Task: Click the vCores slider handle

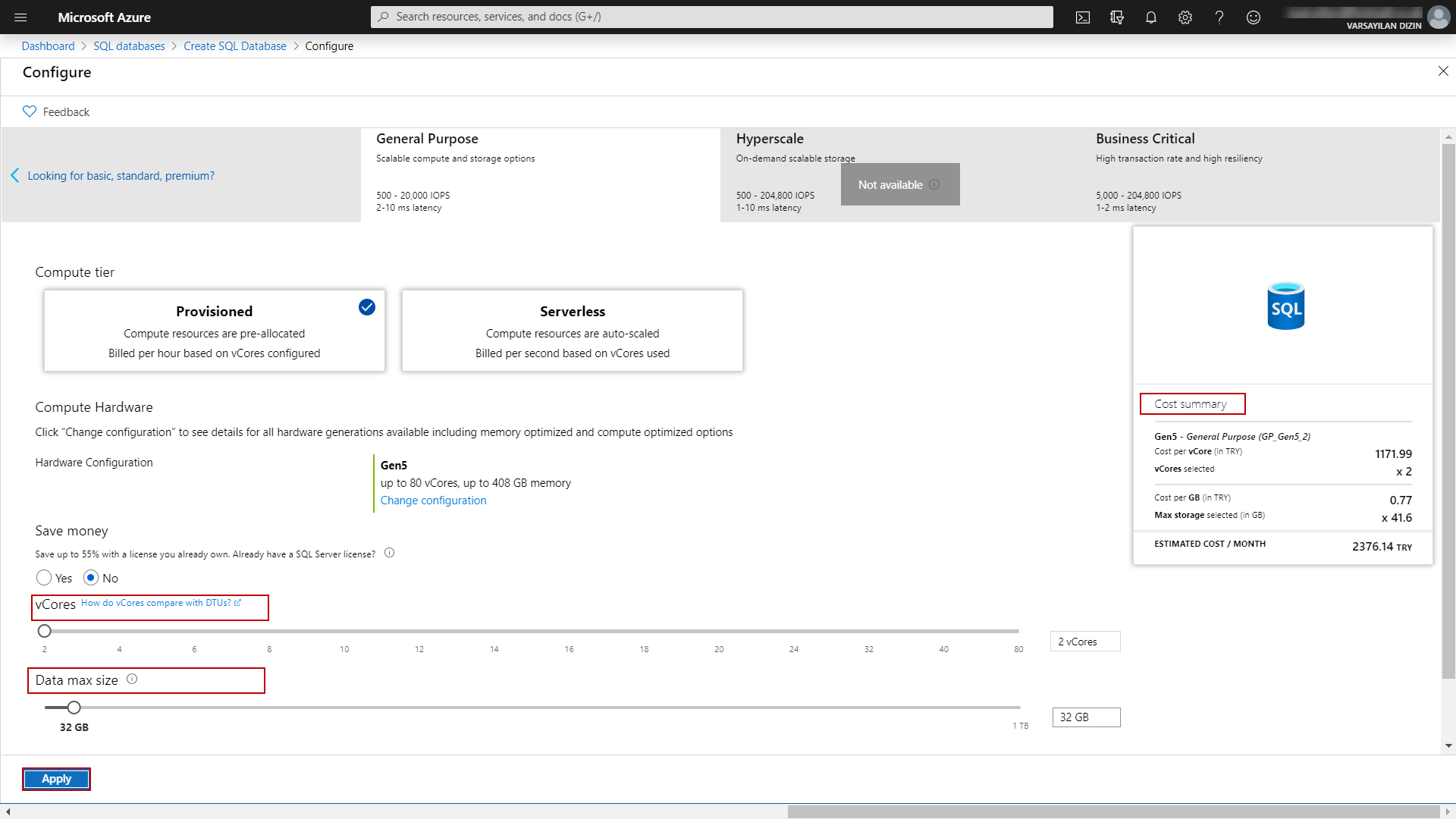Action: (45, 631)
